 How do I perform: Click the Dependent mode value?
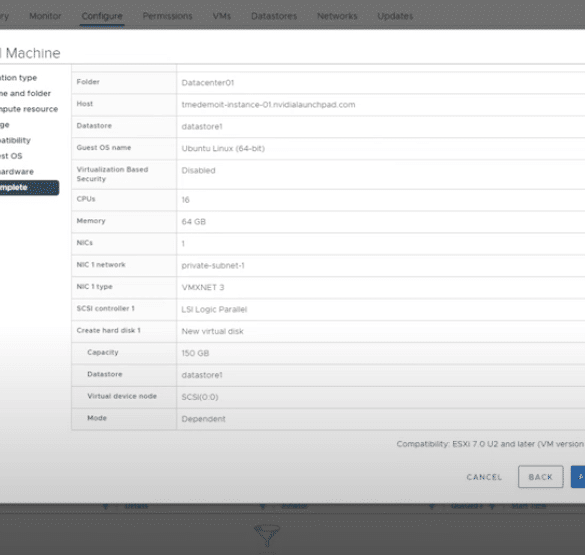(x=203, y=419)
